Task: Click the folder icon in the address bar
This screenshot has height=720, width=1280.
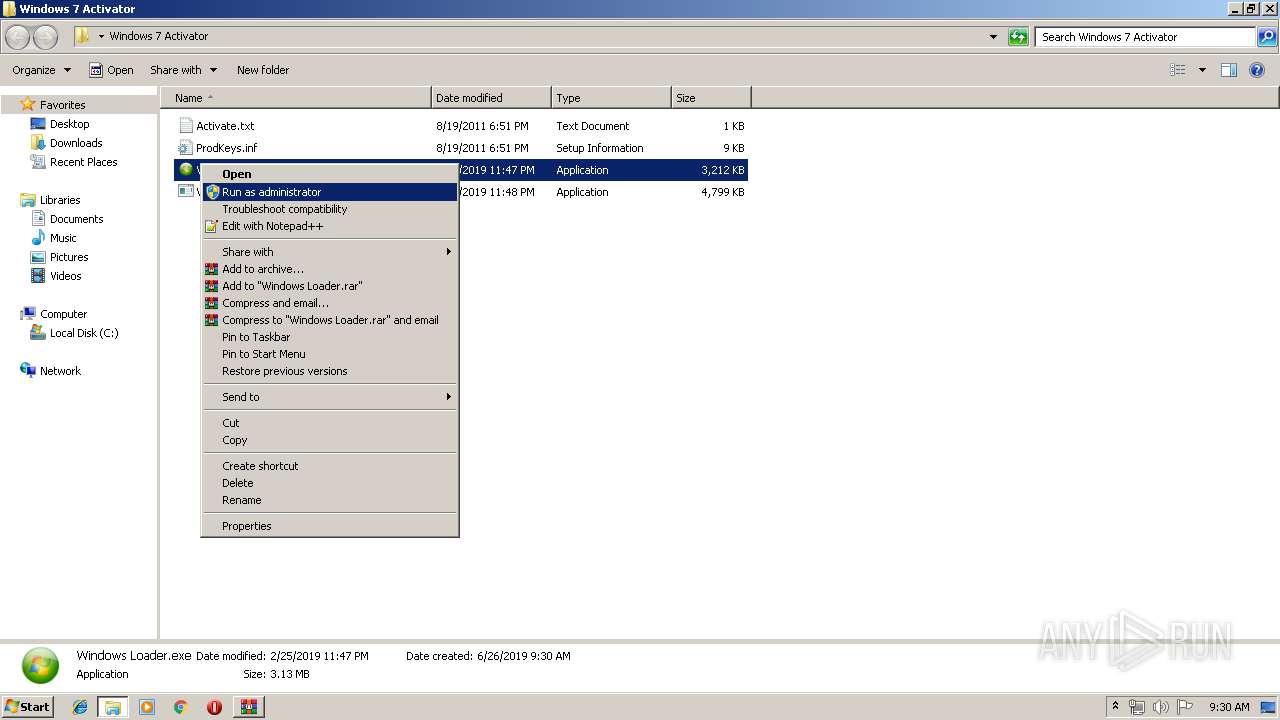Action: [82, 36]
